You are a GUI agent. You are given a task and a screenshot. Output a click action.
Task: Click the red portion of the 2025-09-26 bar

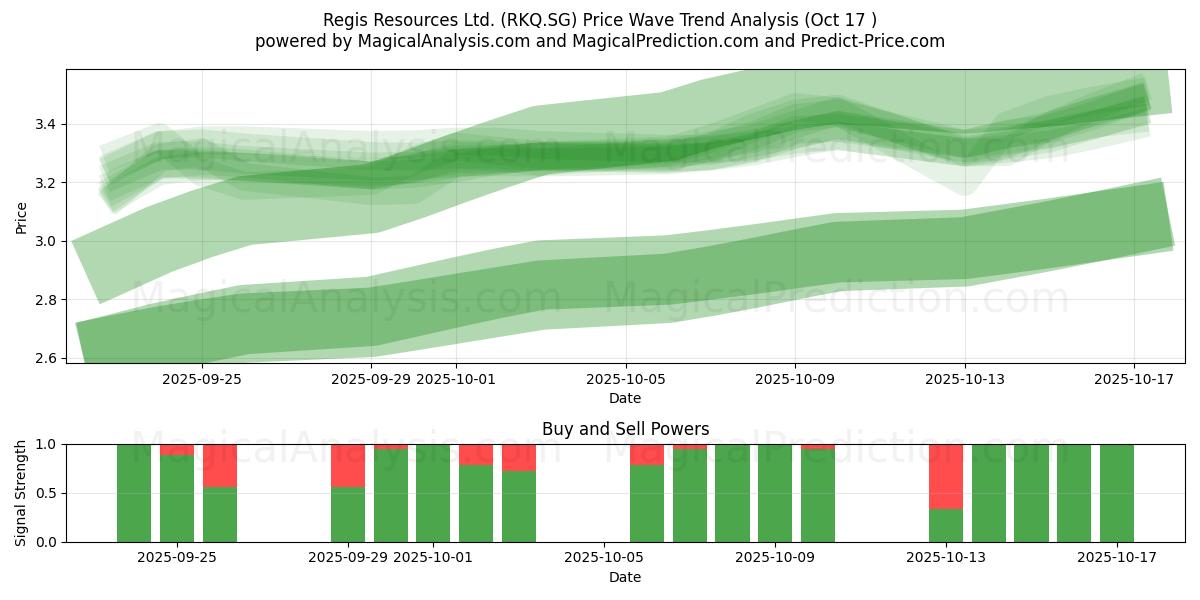pos(220,465)
